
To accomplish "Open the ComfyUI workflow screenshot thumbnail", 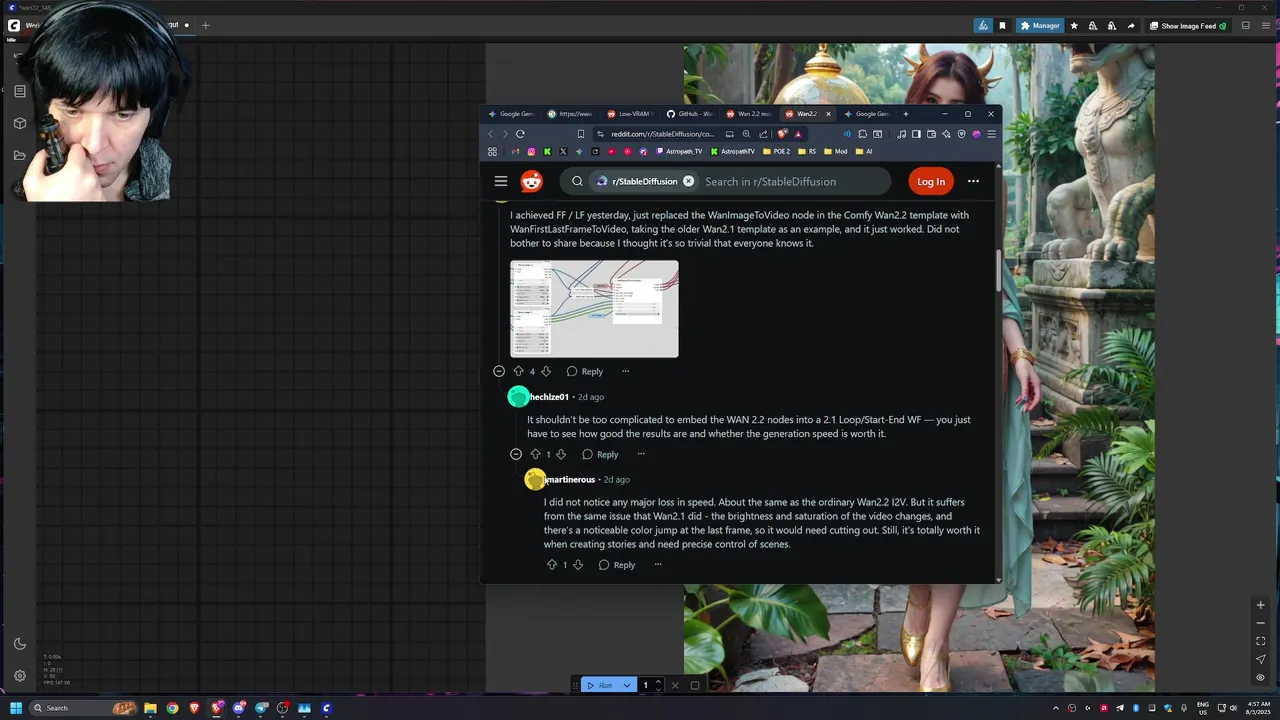I will pyautogui.click(x=594, y=309).
